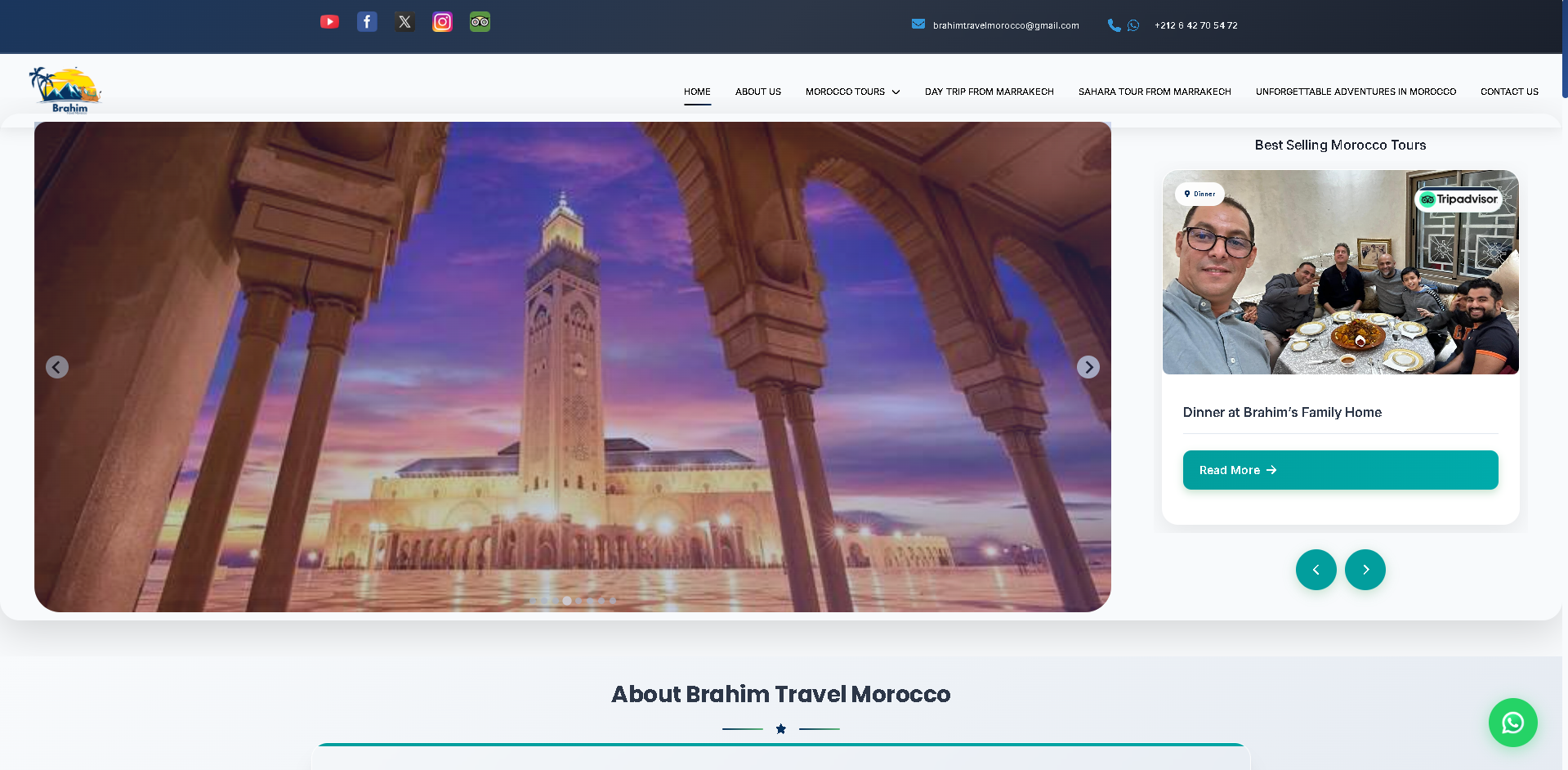
Task: Click the phone icon in top bar
Action: [x=1113, y=25]
